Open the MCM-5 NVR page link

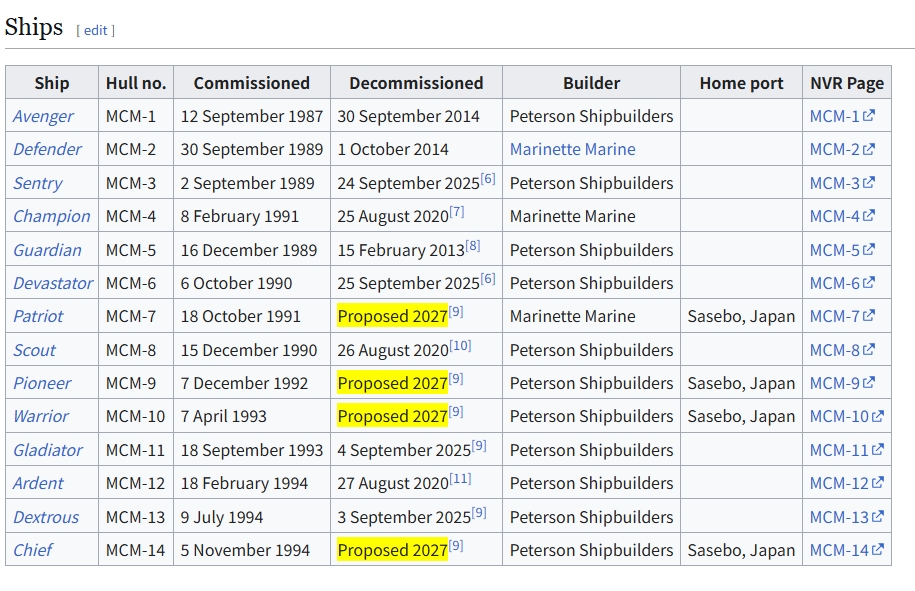click(834, 250)
